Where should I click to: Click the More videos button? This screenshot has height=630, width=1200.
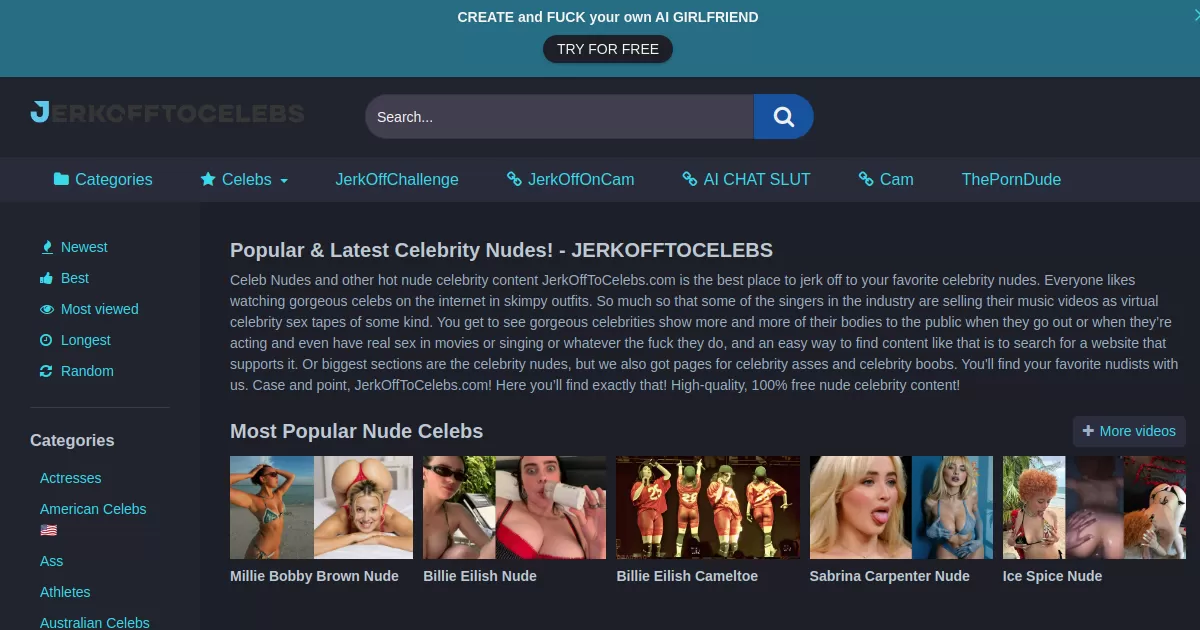[x=1129, y=431]
